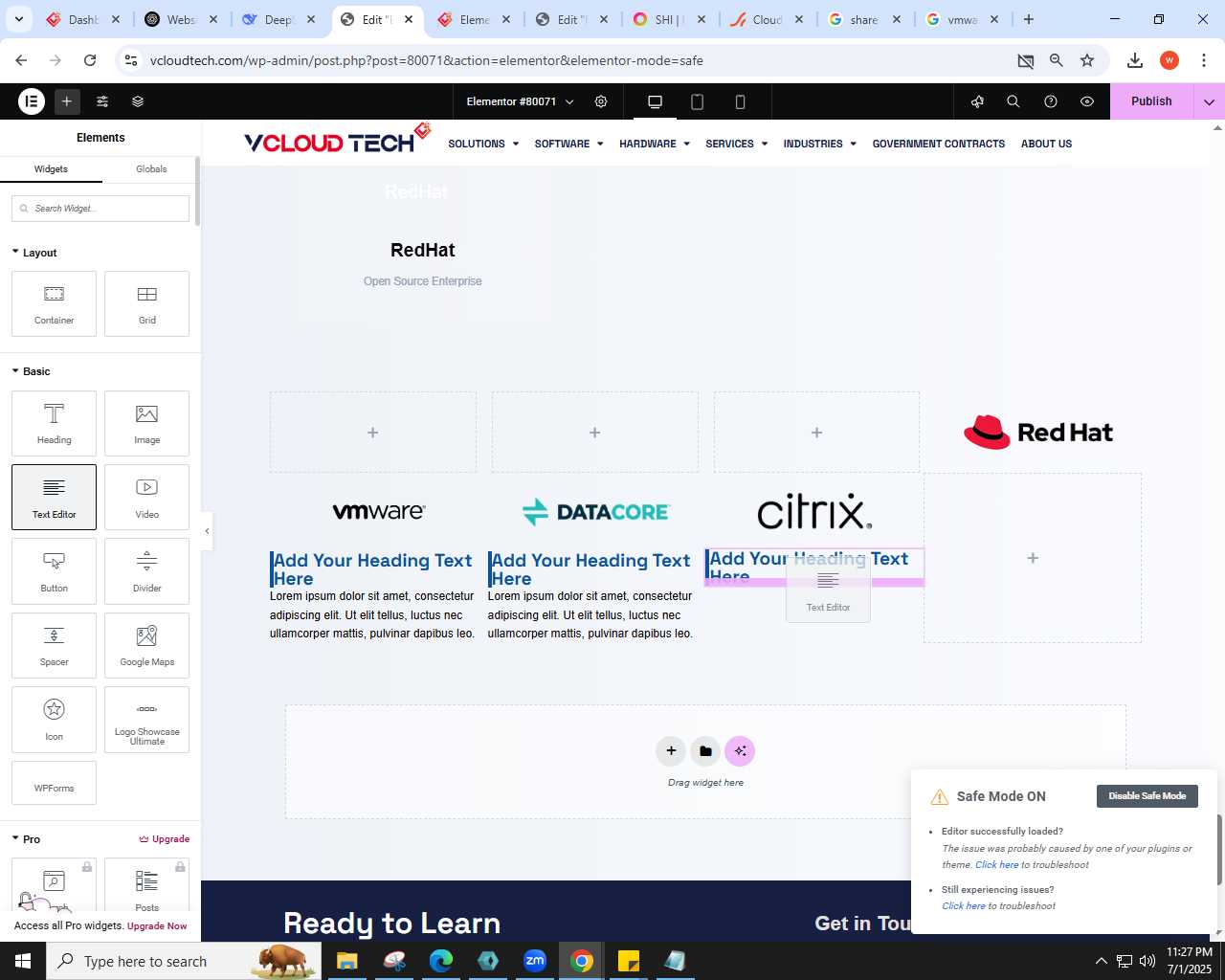1225x980 pixels.
Task: Select the DataCore logo image
Action: [x=595, y=512]
